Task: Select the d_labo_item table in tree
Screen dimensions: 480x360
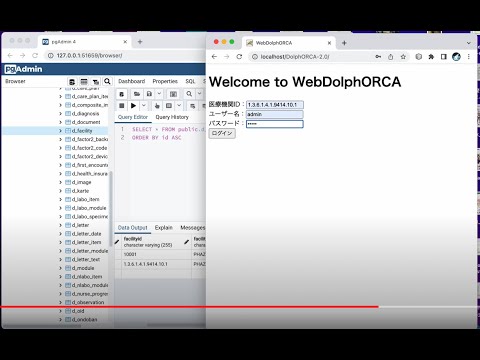Action: coord(86,199)
